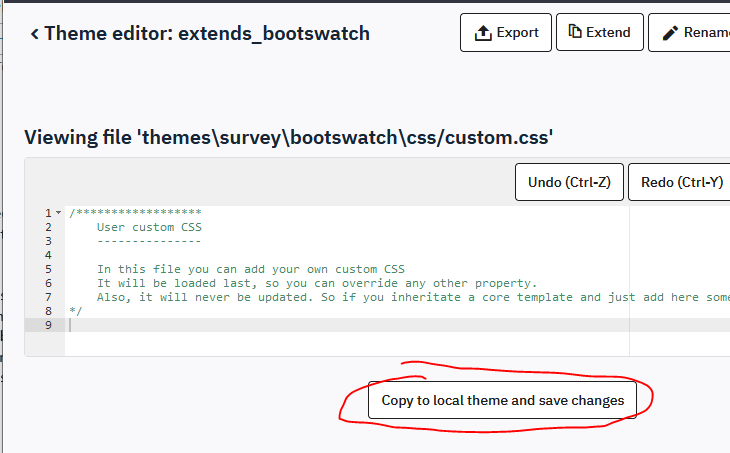Click the 'User custom CSS' comment text
The width and height of the screenshot is (730, 453).
(x=149, y=227)
